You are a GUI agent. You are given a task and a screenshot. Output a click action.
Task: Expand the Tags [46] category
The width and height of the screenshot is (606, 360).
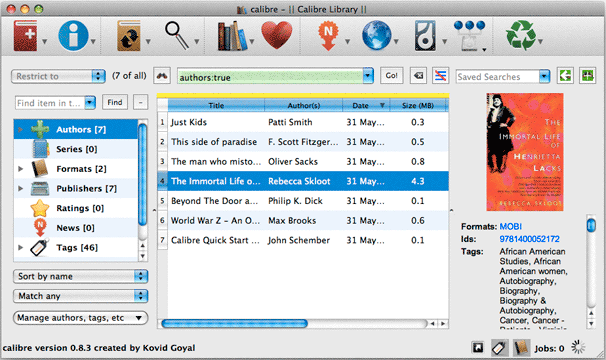pos(21,247)
